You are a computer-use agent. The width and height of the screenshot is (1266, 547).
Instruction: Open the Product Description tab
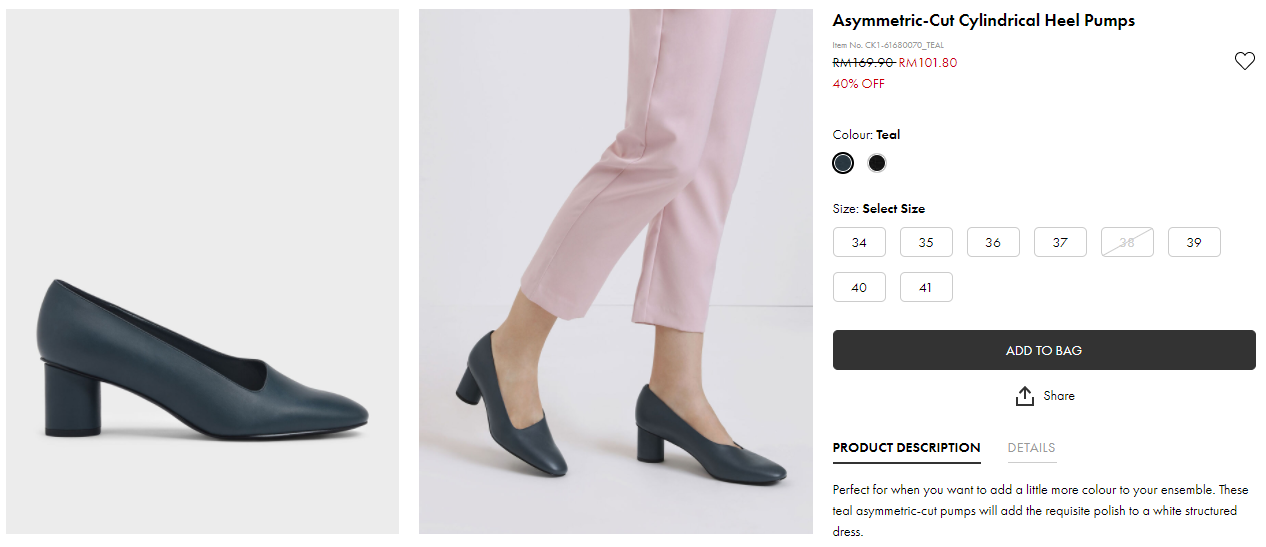(906, 448)
